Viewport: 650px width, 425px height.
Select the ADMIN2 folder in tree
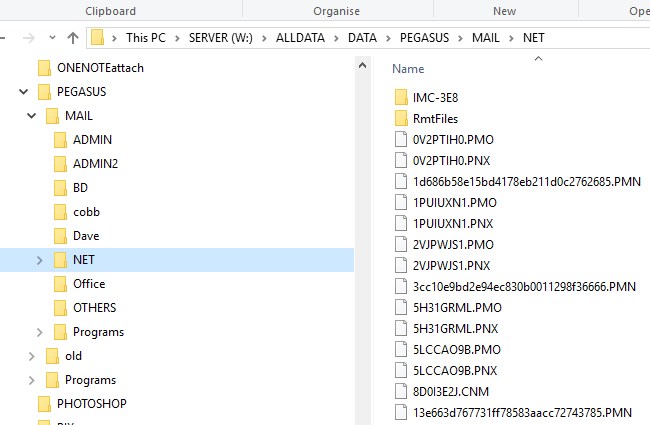95,164
